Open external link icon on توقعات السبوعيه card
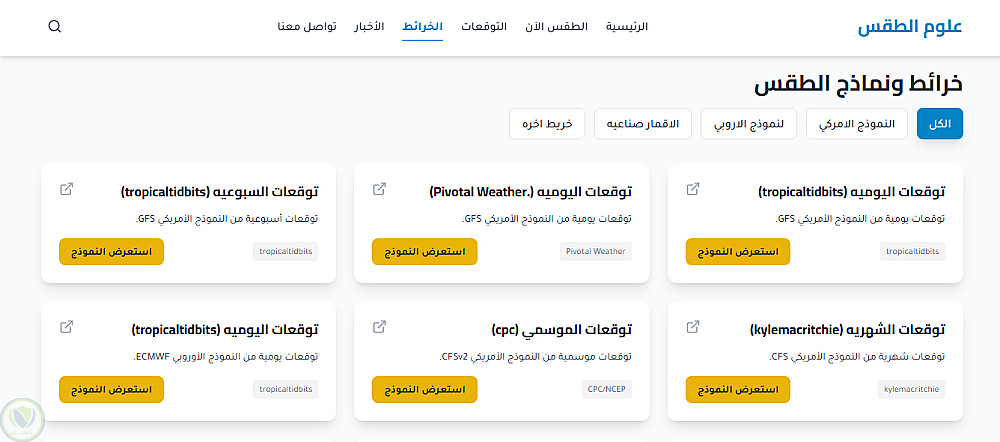Image resolution: width=1000 pixels, height=442 pixels. 67,189
